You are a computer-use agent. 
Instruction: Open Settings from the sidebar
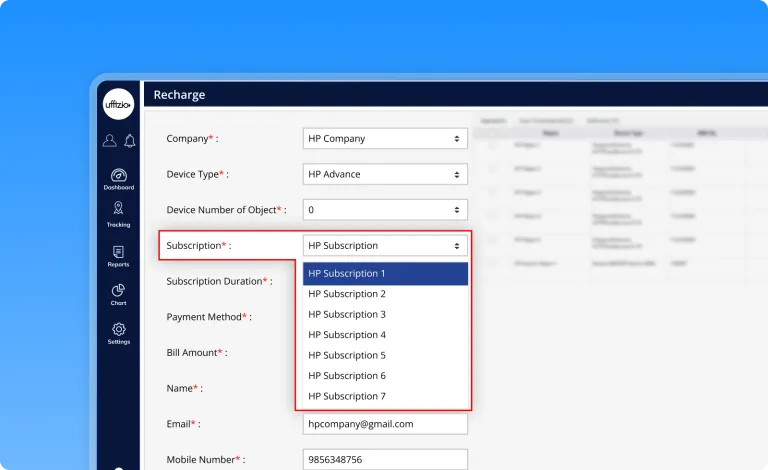(118, 333)
